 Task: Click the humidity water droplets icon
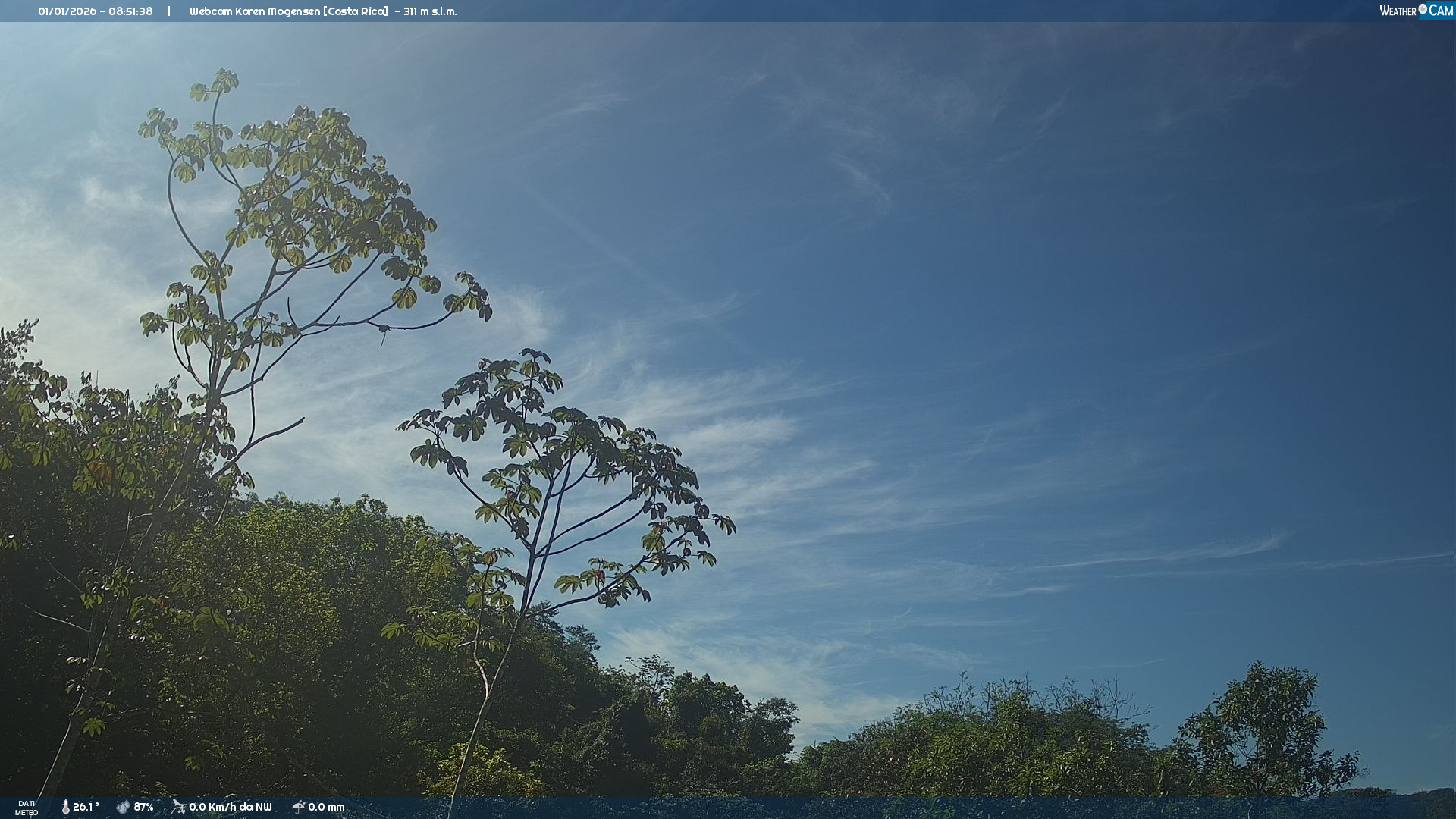pyautogui.click(x=123, y=807)
